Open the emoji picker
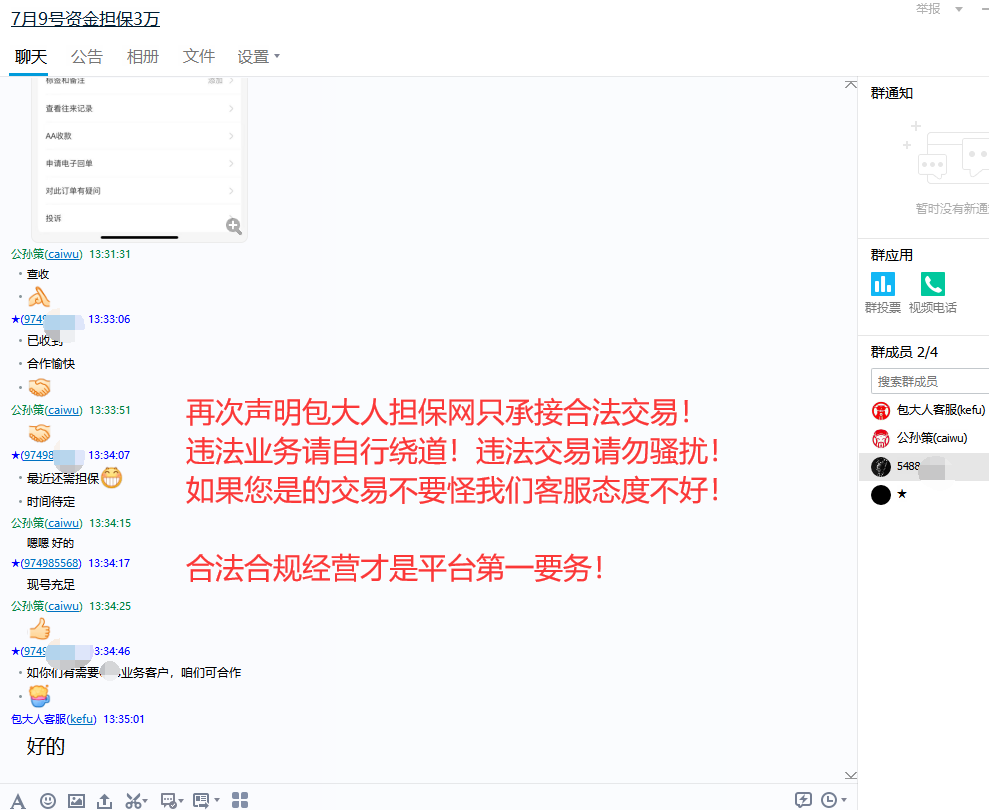Viewport: 989px width, 810px height. pos(48,800)
